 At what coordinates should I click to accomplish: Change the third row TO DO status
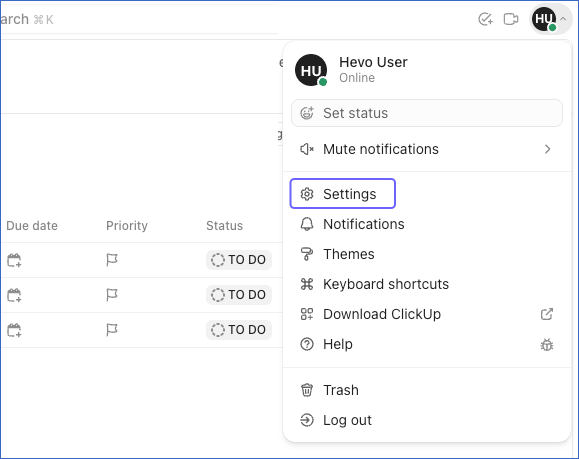(239, 329)
